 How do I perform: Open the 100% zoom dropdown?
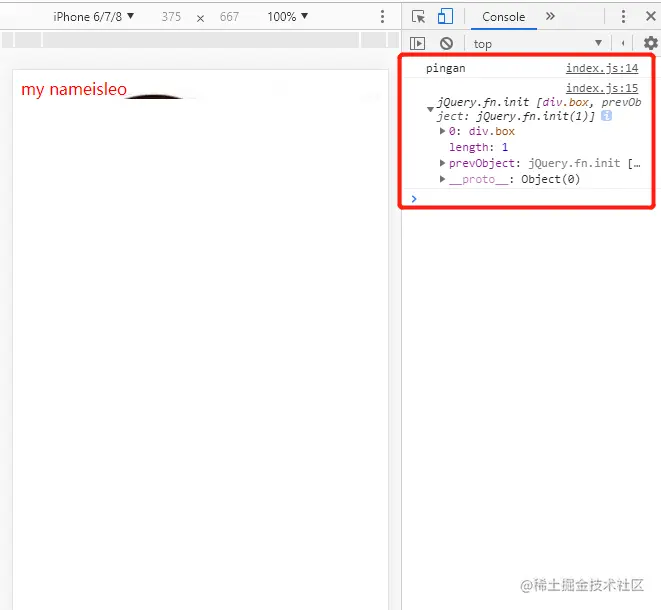[288, 16]
